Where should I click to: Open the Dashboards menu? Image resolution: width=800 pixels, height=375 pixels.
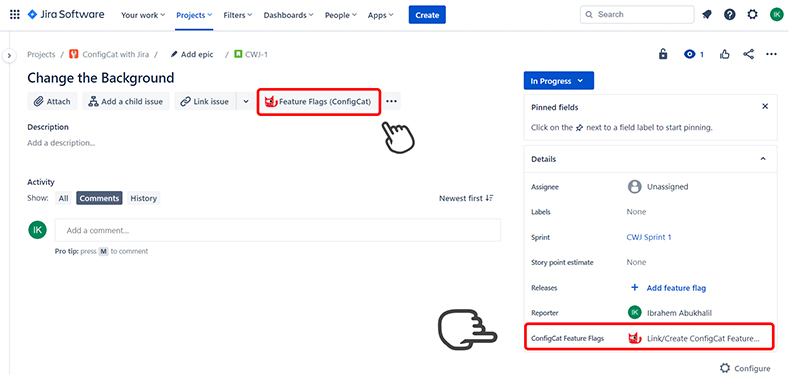pyautogui.click(x=288, y=15)
